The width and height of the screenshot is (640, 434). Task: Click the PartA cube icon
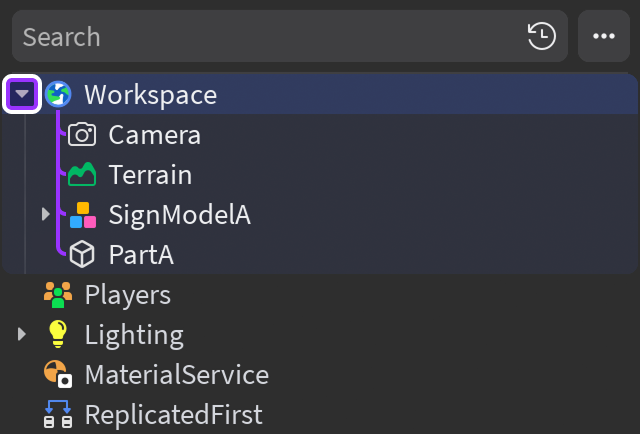pos(82,254)
